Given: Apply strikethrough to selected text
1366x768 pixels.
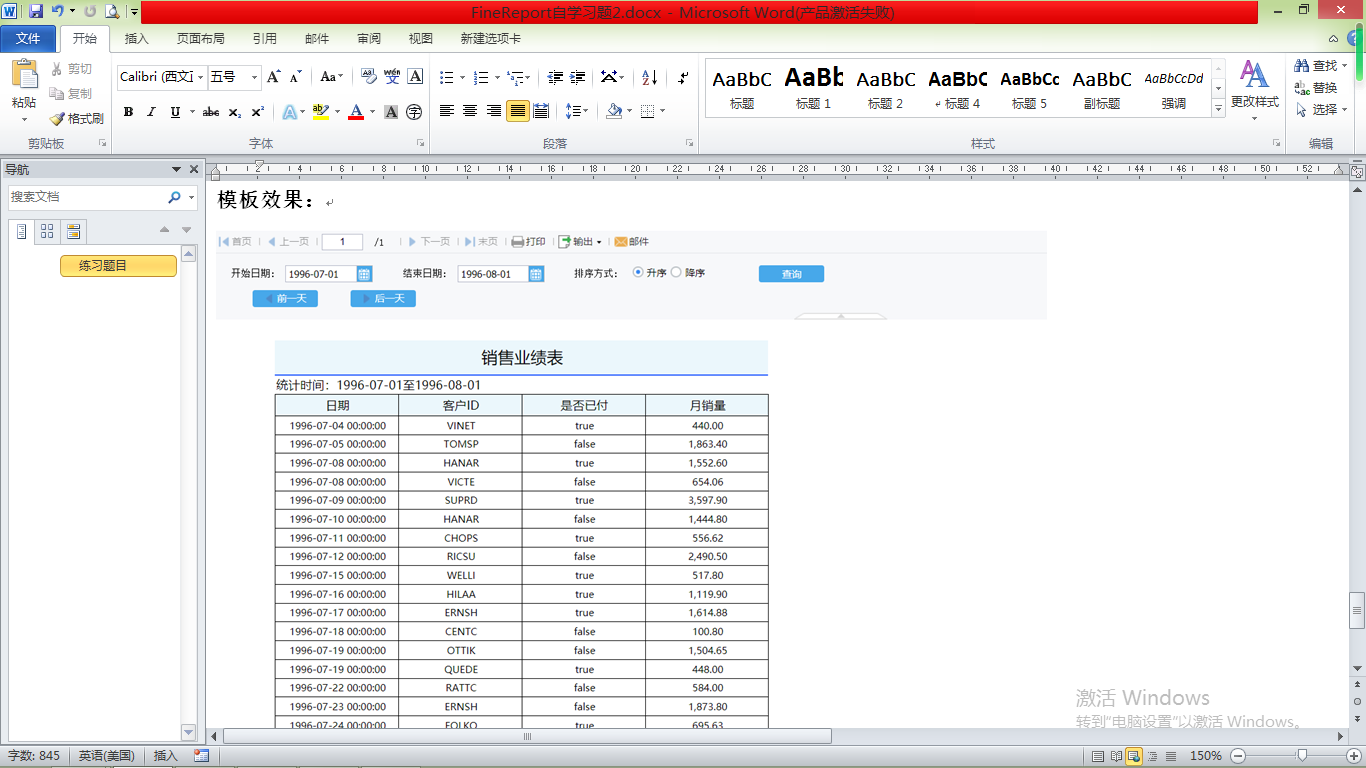Looking at the screenshot, I should coord(211,112).
